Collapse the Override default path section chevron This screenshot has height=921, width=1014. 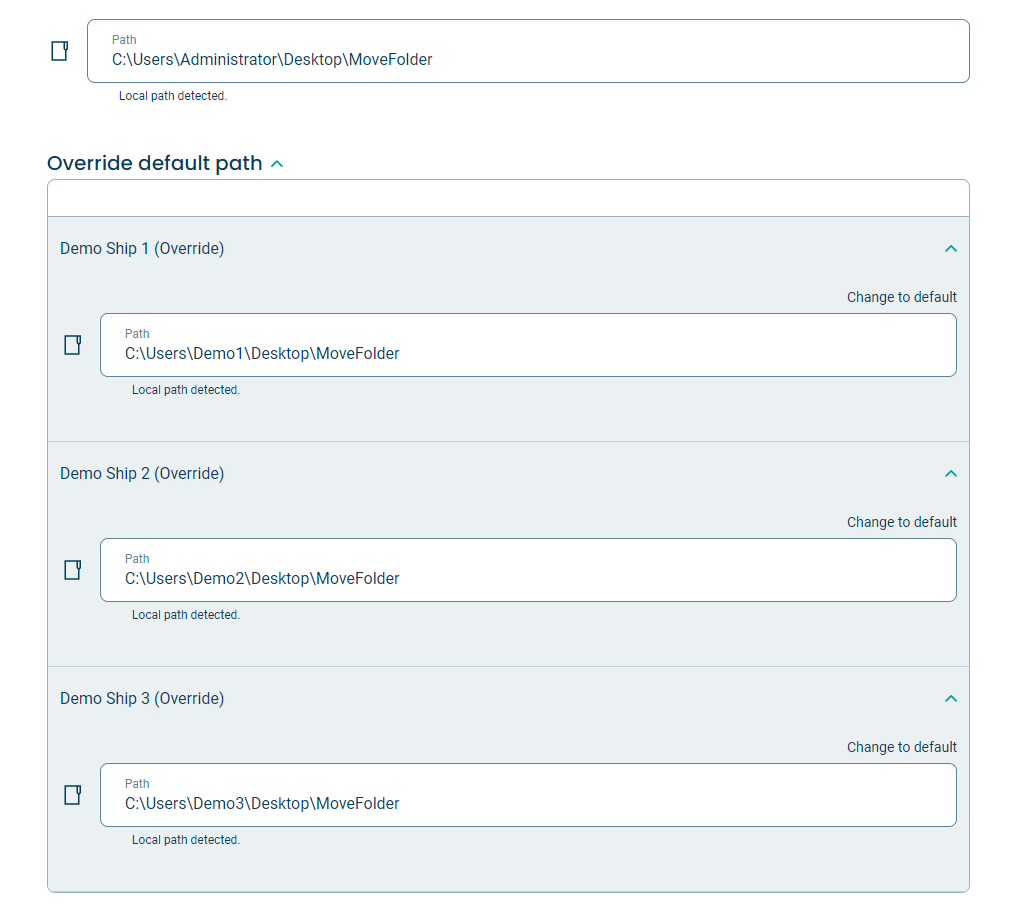277,164
